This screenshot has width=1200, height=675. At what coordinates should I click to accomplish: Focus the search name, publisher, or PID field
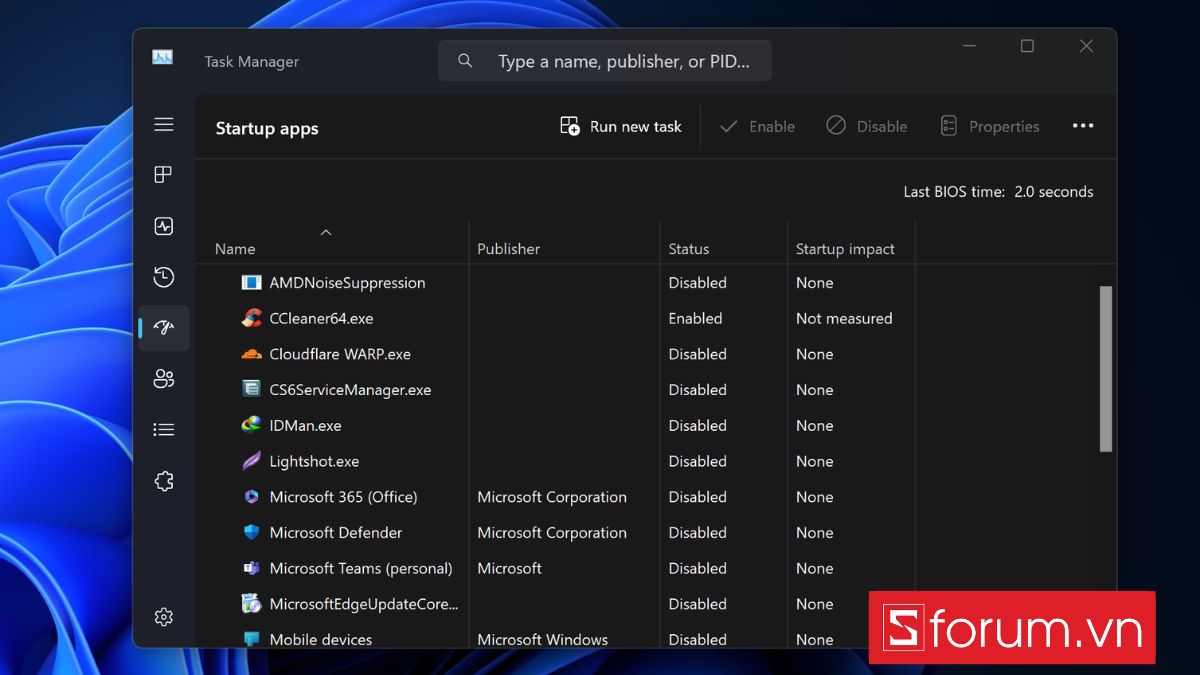605,61
